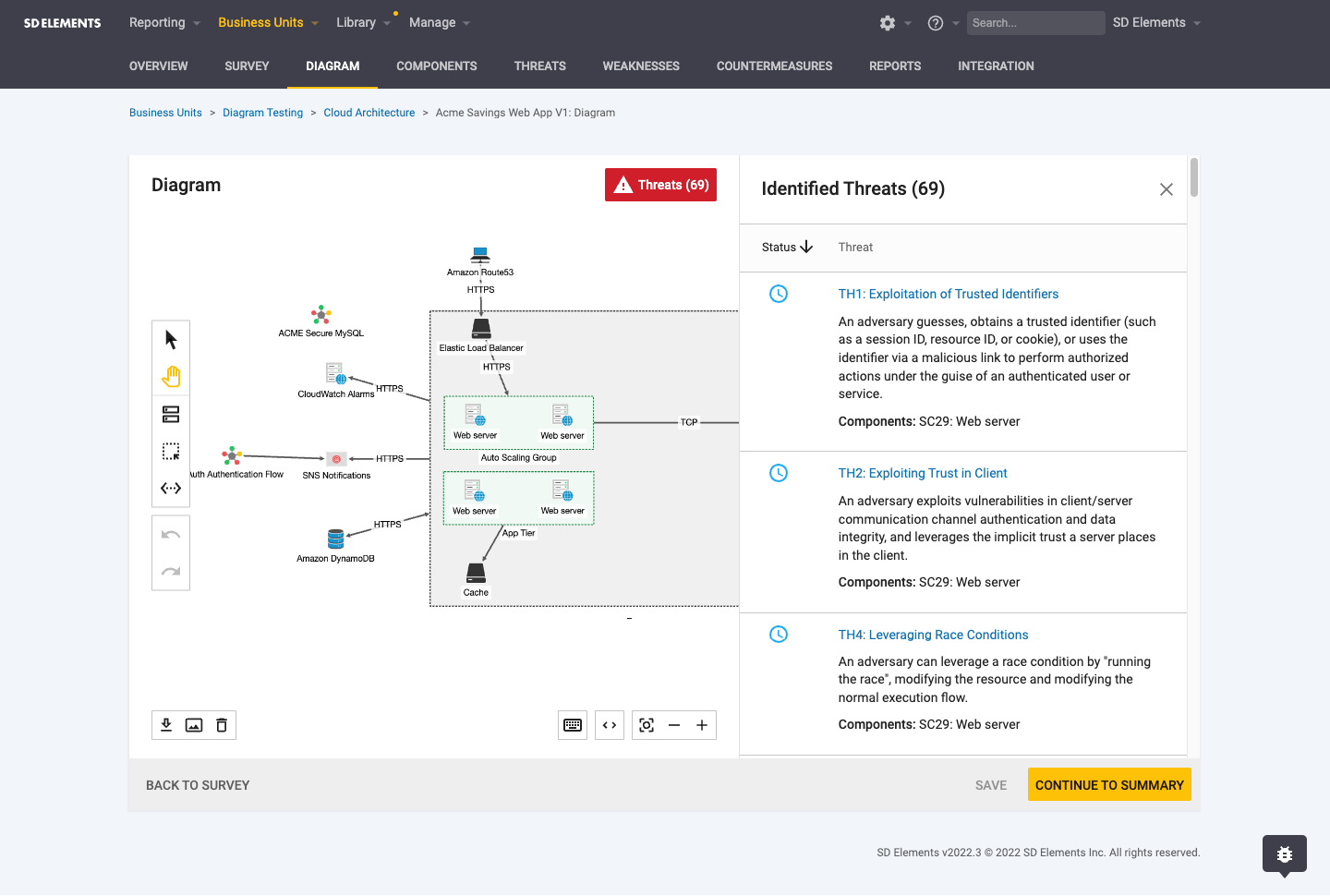The height and width of the screenshot is (896, 1330).
Task: Select CloudWatch Alarms node
Action: pyautogui.click(x=335, y=373)
